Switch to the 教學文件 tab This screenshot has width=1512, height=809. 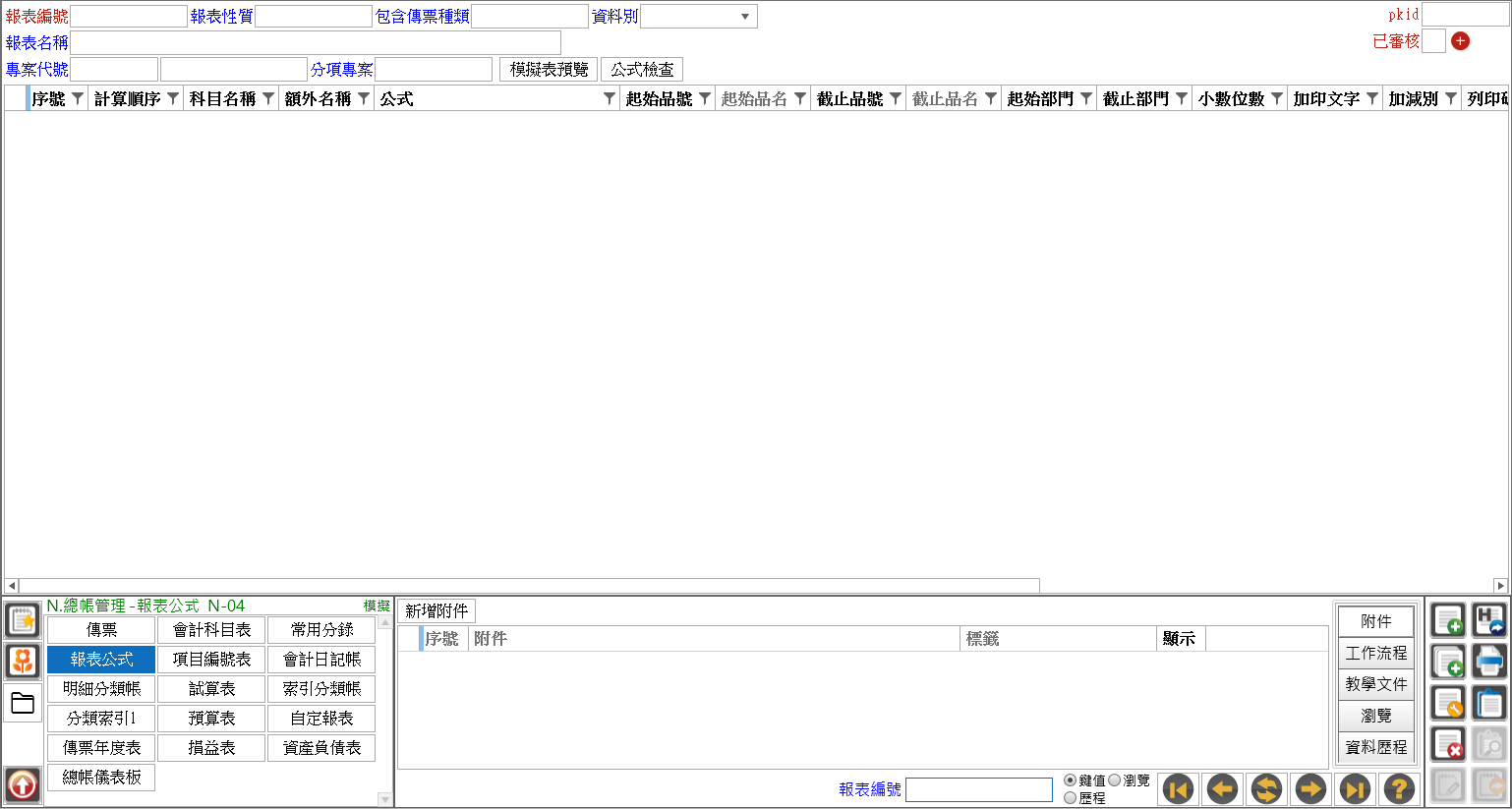tap(1375, 684)
